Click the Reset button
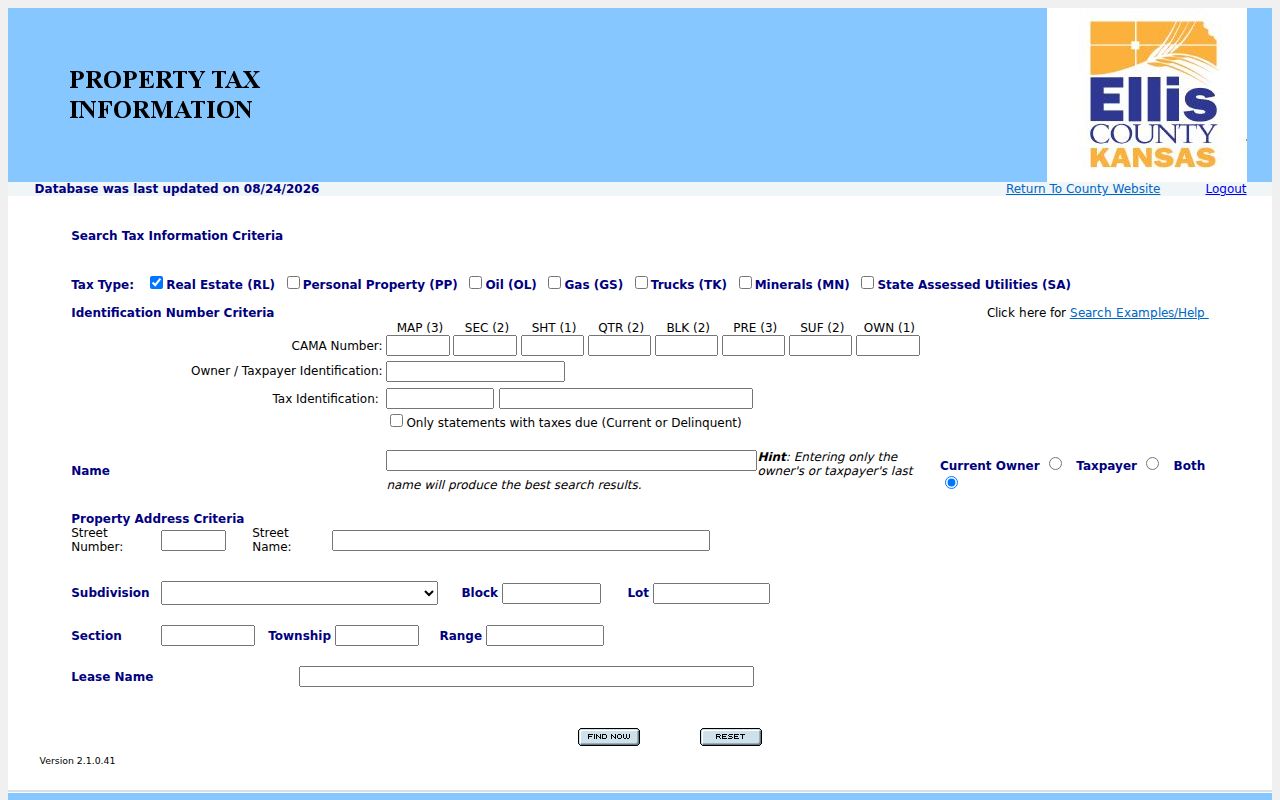This screenshot has width=1280, height=800. [731, 737]
